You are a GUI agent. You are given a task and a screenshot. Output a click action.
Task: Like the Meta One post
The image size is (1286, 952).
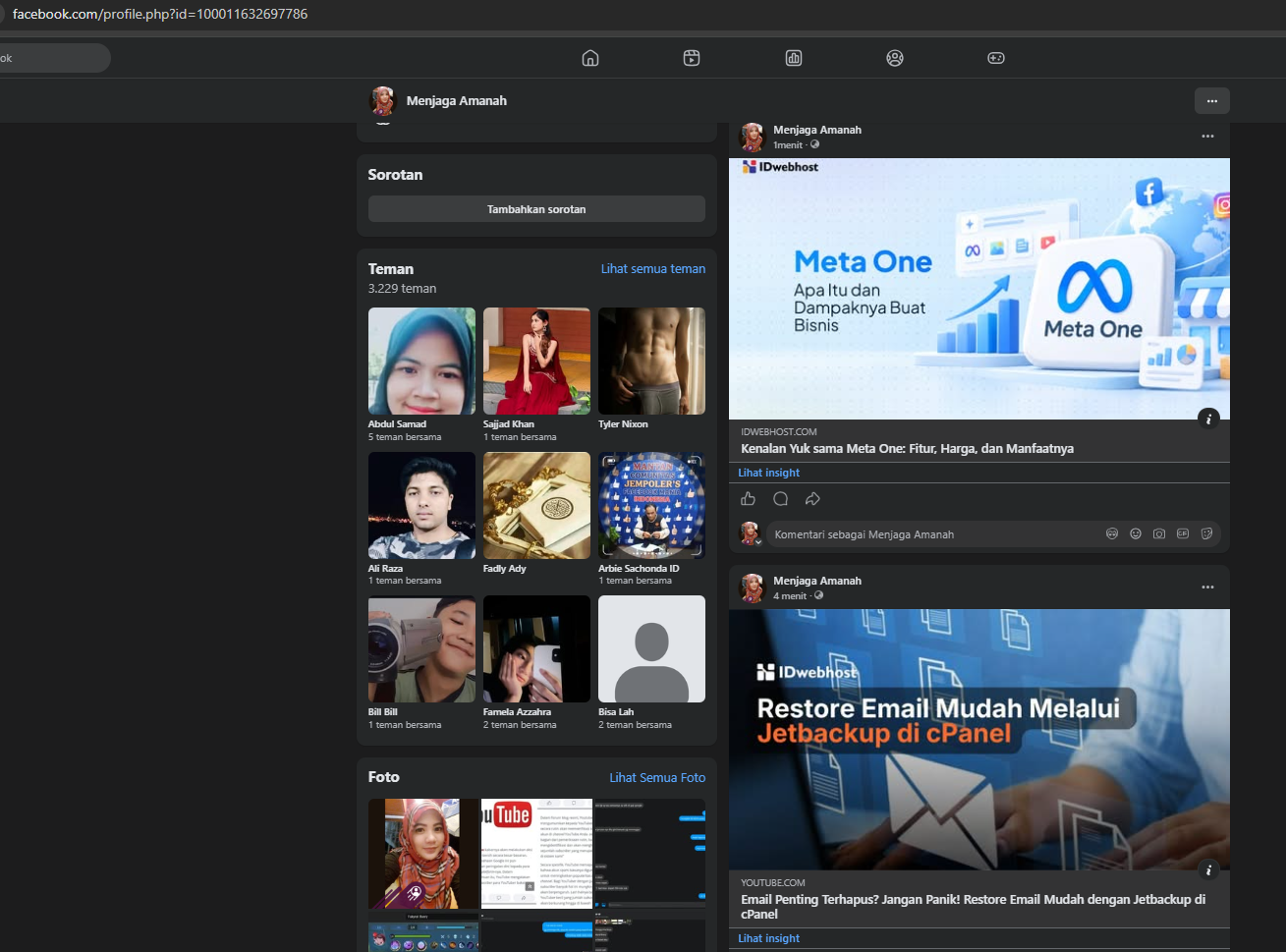[749, 499]
